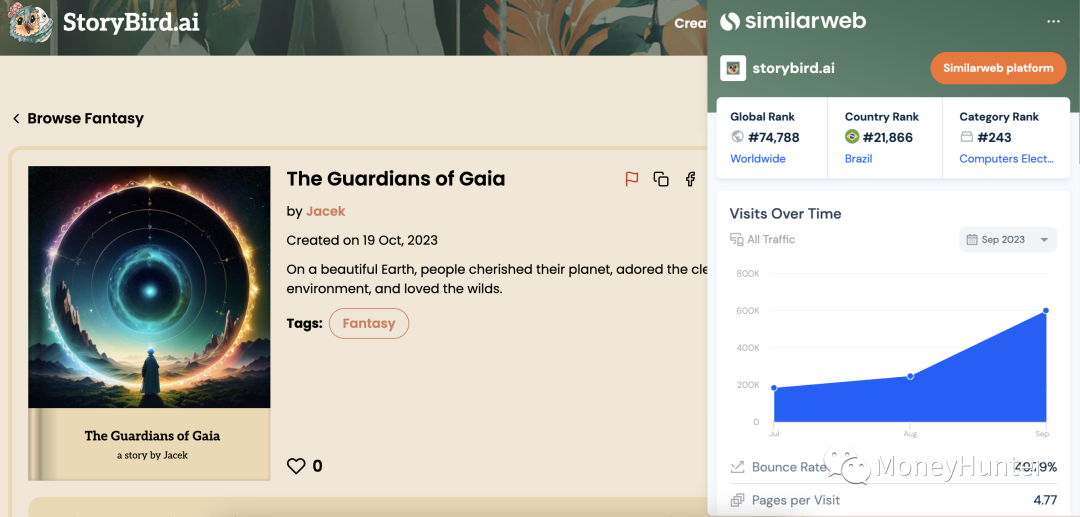Image resolution: width=1080 pixels, height=517 pixels.
Task: Select the Fantasy tag
Action: tap(369, 324)
